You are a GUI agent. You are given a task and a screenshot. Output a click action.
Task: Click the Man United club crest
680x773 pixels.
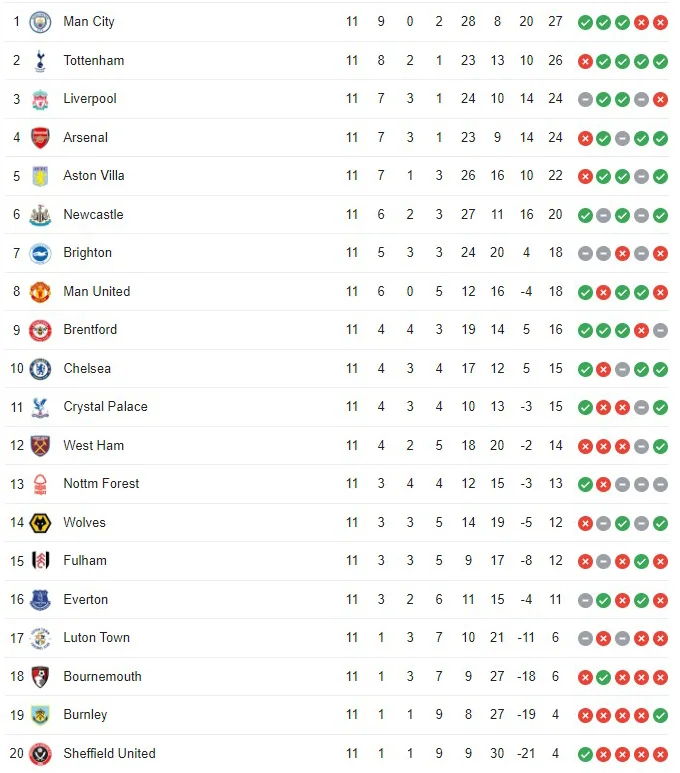pos(40,292)
